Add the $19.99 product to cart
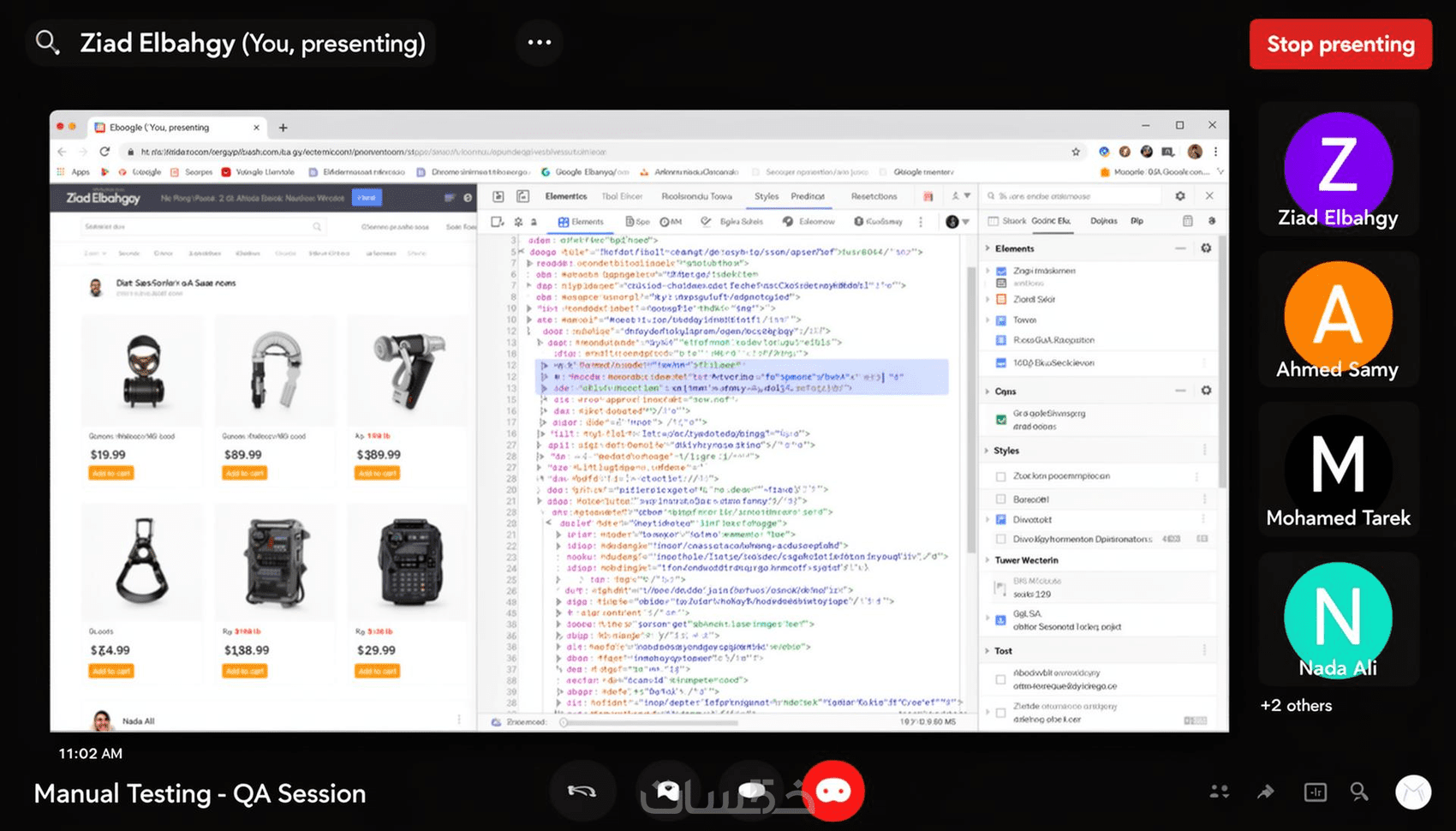This screenshot has width=1456, height=831. 111,473
